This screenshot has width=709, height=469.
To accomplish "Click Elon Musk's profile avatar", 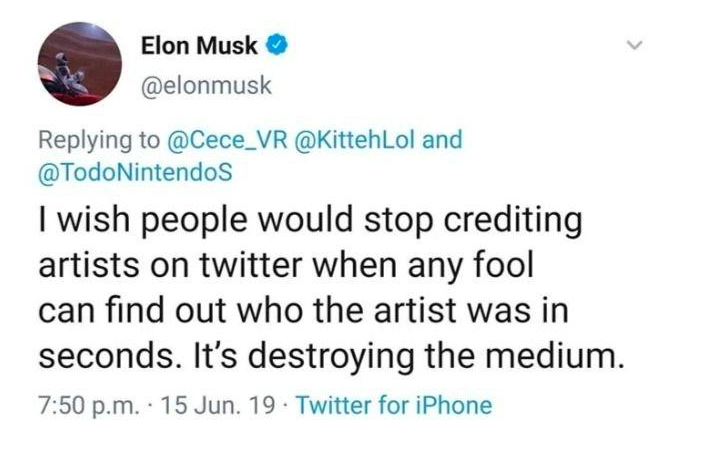I will 80,63.
